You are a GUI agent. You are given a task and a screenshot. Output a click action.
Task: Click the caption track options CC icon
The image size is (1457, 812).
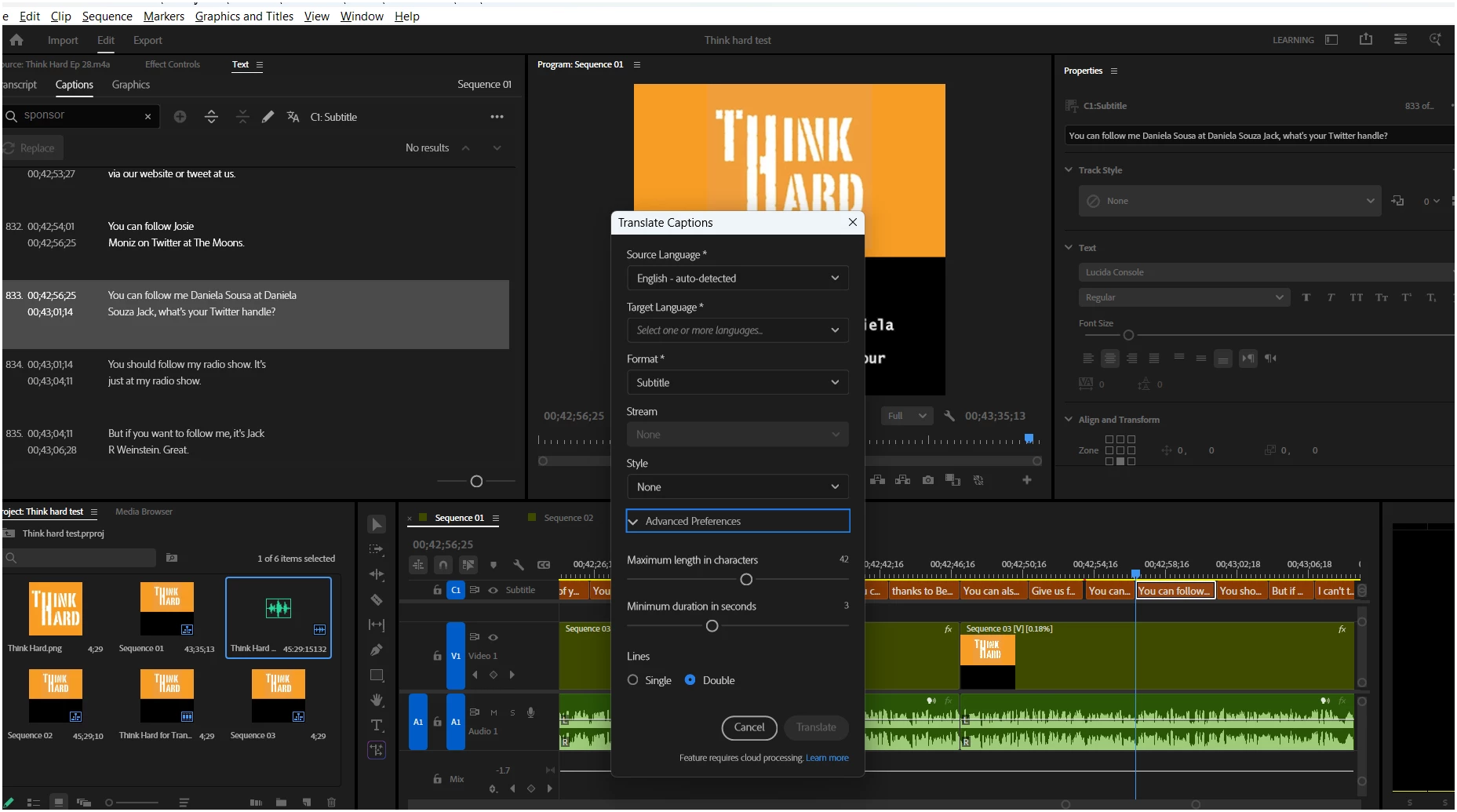tap(543, 565)
